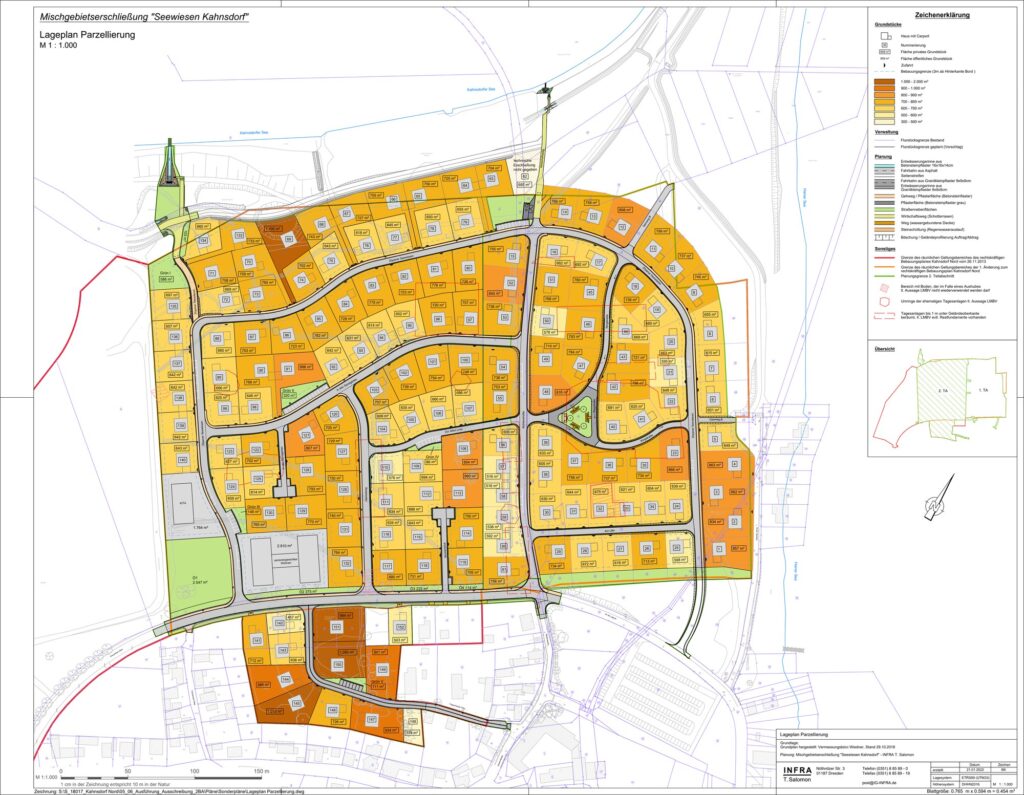1024x795 pixels.
Task: Select the 300 - 500 m² legend swatch
Action: (x=884, y=122)
